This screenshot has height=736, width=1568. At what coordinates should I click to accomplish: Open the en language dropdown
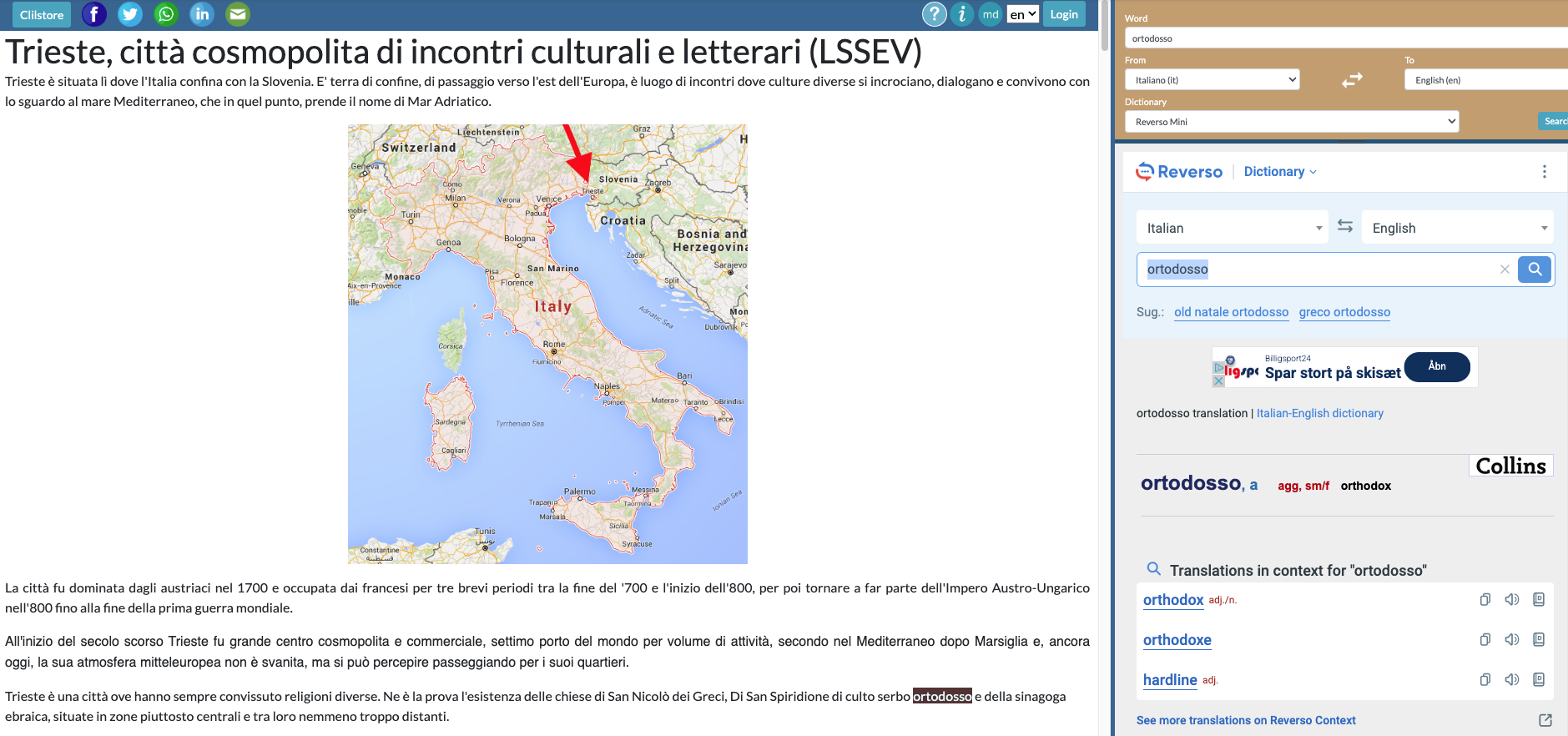pos(1023,14)
